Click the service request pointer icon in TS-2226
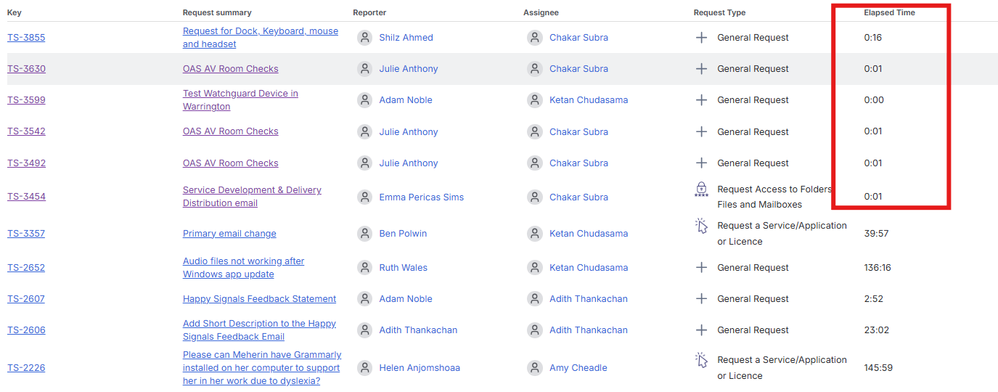The width and height of the screenshot is (998, 392). pos(701,360)
